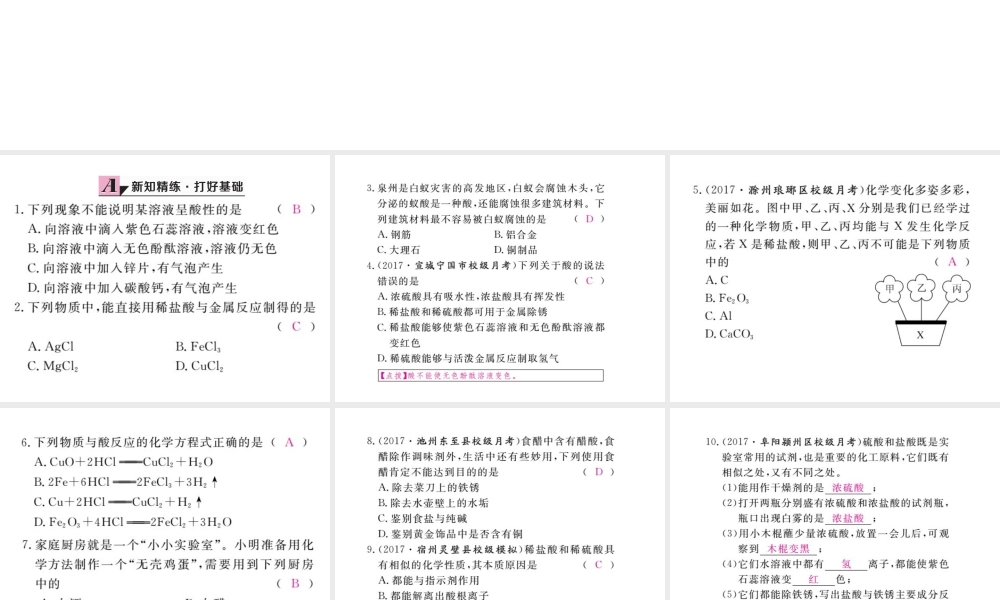This screenshot has height=600, width=1000.
Task: Click the flower labeled 丙 in diagram
Action: (956, 289)
